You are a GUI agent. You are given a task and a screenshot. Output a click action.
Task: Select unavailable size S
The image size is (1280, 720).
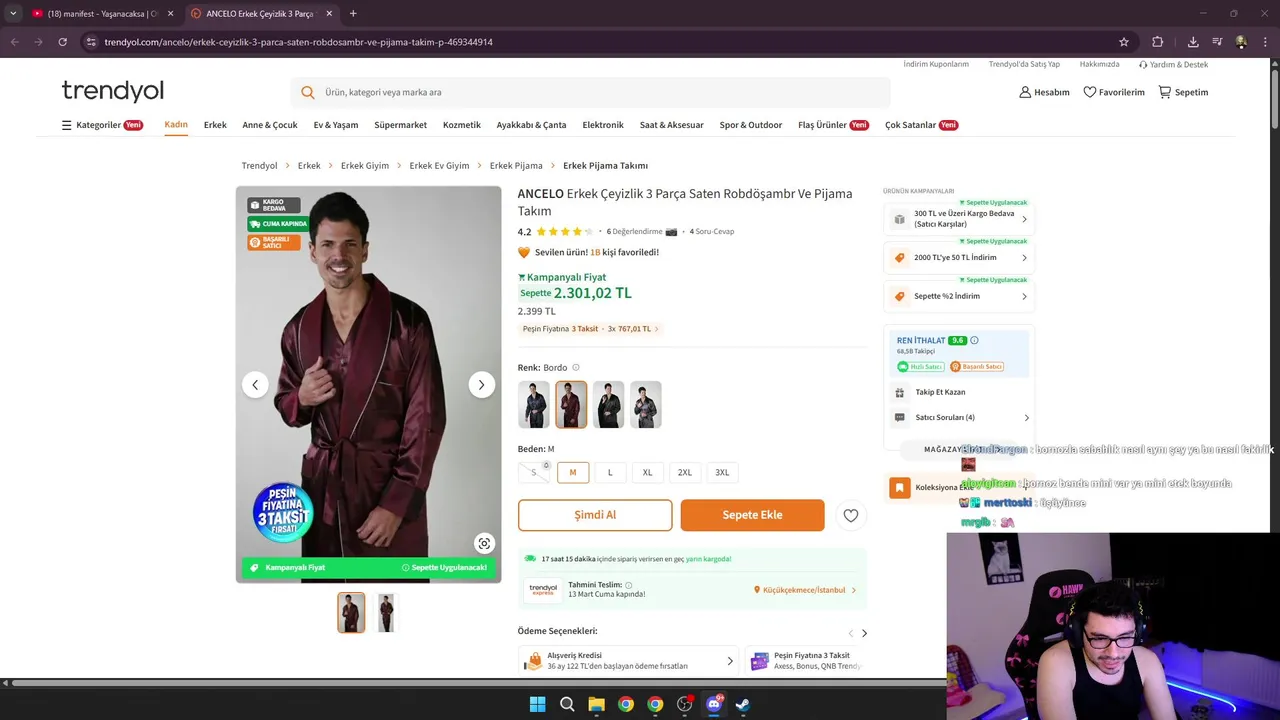click(x=534, y=472)
